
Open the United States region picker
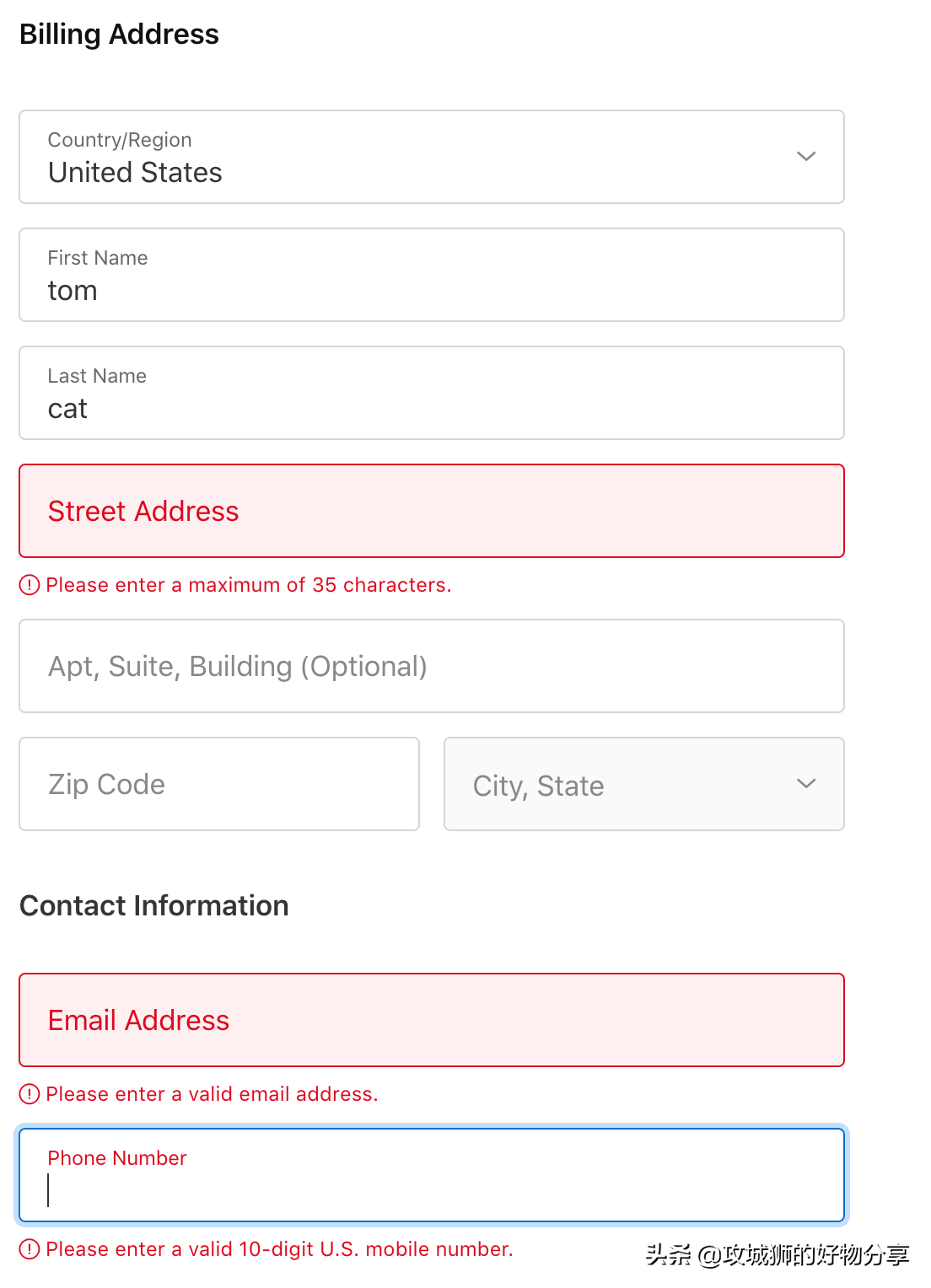[x=431, y=157]
